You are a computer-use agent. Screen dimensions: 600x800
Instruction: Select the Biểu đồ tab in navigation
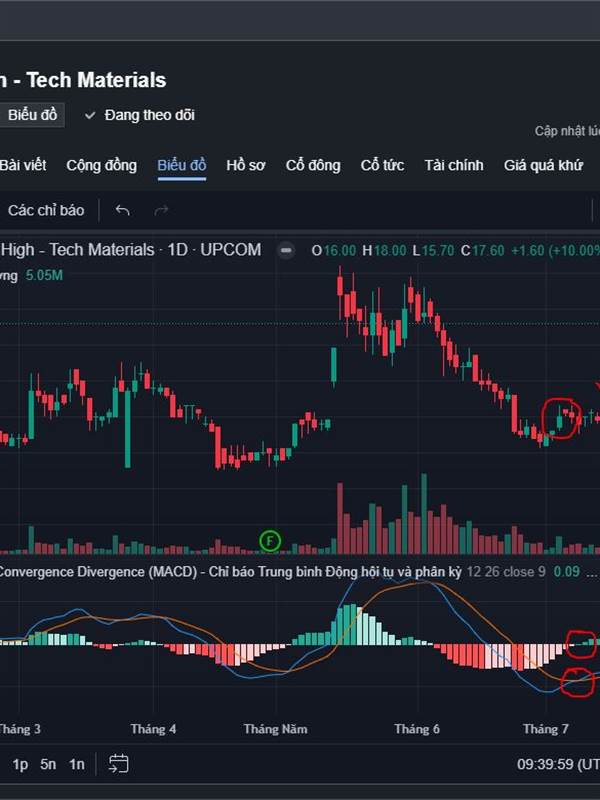[x=182, y=165]
